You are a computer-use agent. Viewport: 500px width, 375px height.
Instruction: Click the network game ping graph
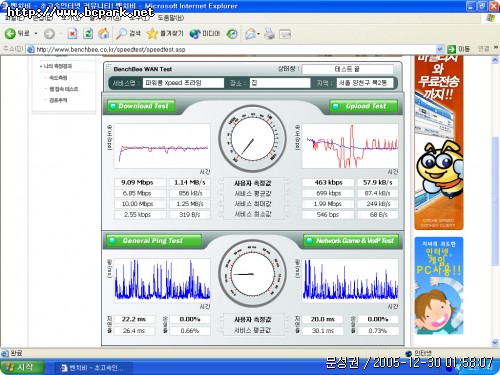click(350, 280)
